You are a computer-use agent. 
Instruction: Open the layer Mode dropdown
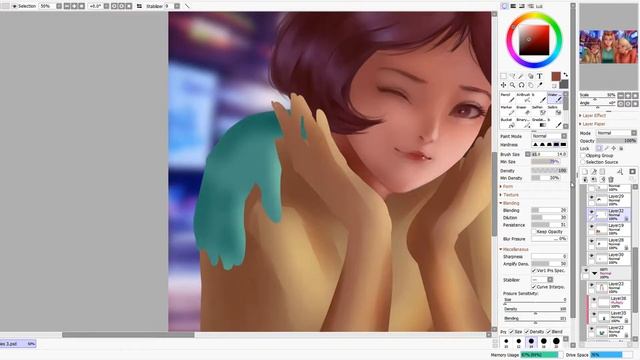click(616, 133)
